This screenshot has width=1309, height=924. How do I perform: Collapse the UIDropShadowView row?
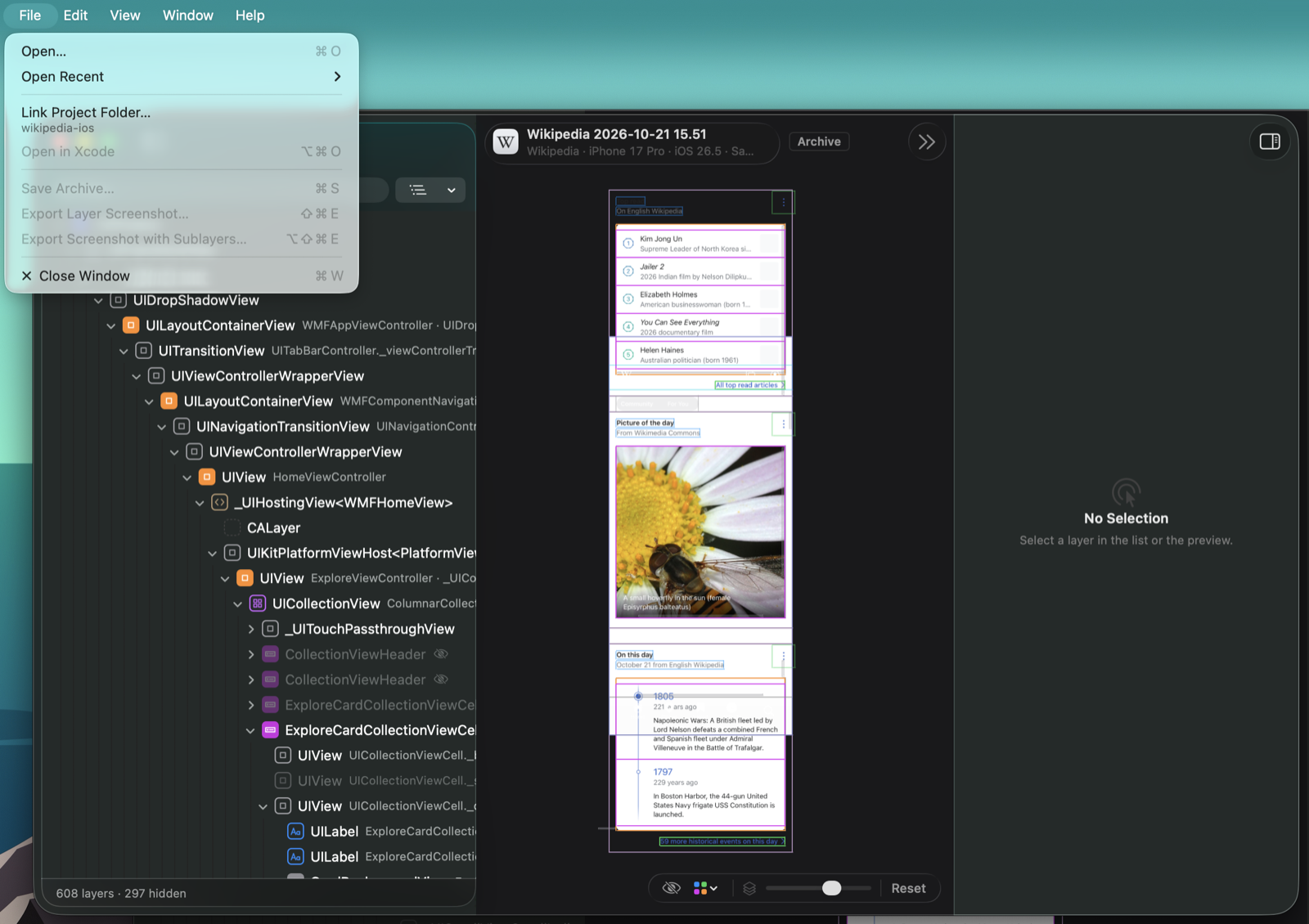coord(98,300)
